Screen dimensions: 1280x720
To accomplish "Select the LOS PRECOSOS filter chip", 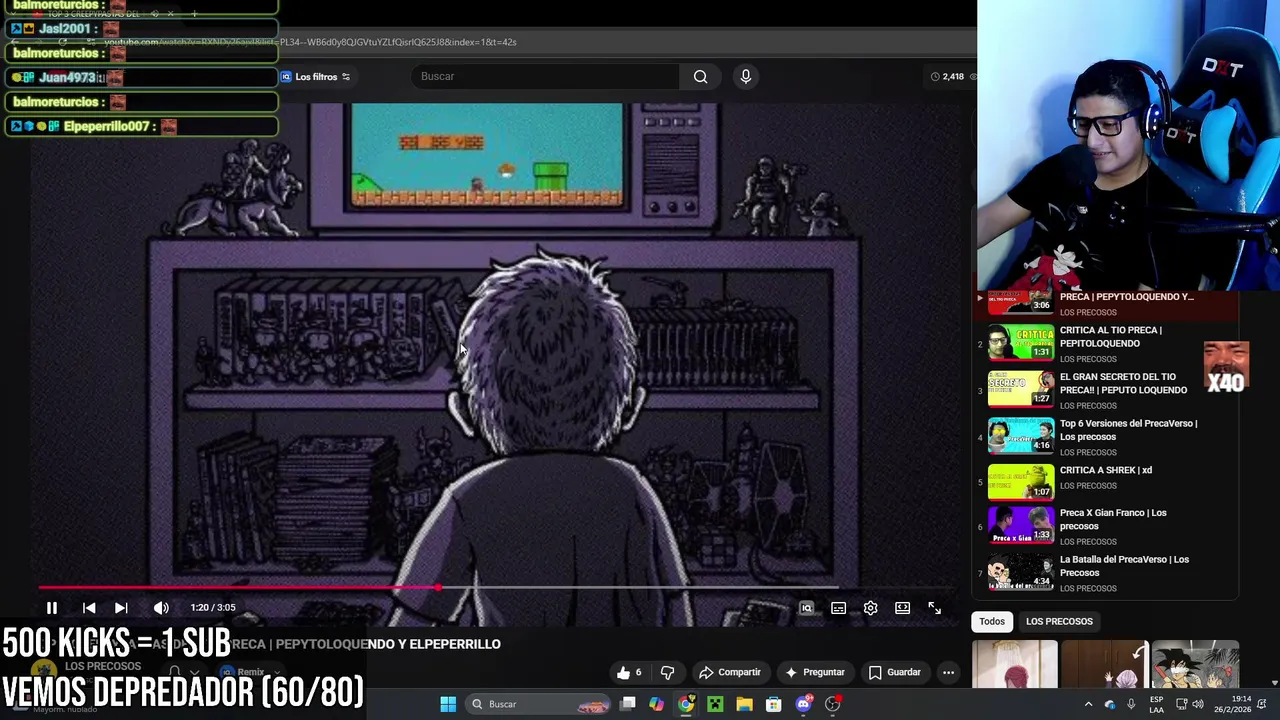I will [x=1059, y=621].
